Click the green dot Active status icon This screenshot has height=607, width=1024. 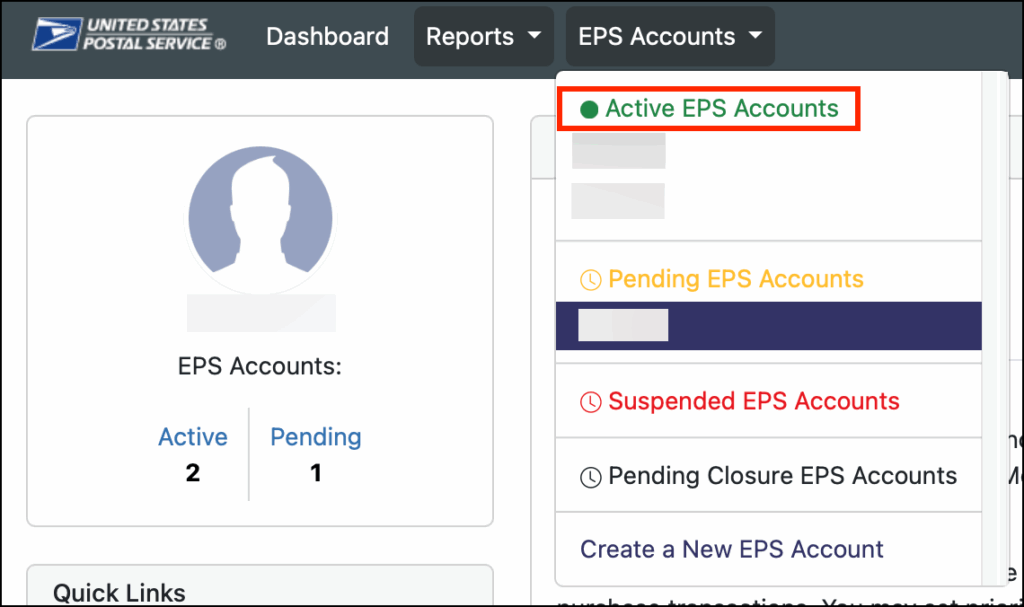589,109
